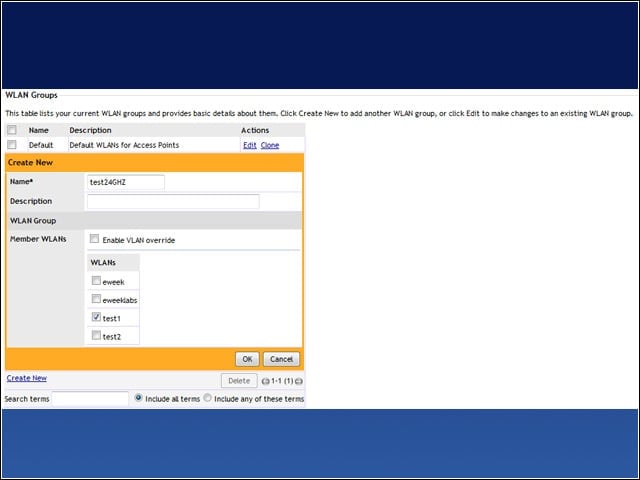Focus the Name field containing test24GHZ
This screenshot has height=480, width=640.
(x=126, y=182)
